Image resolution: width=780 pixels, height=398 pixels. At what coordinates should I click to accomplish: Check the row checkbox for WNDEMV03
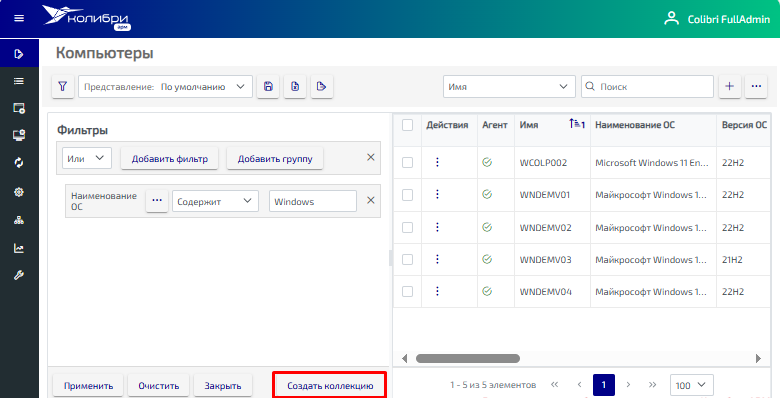tap(407, 259)
